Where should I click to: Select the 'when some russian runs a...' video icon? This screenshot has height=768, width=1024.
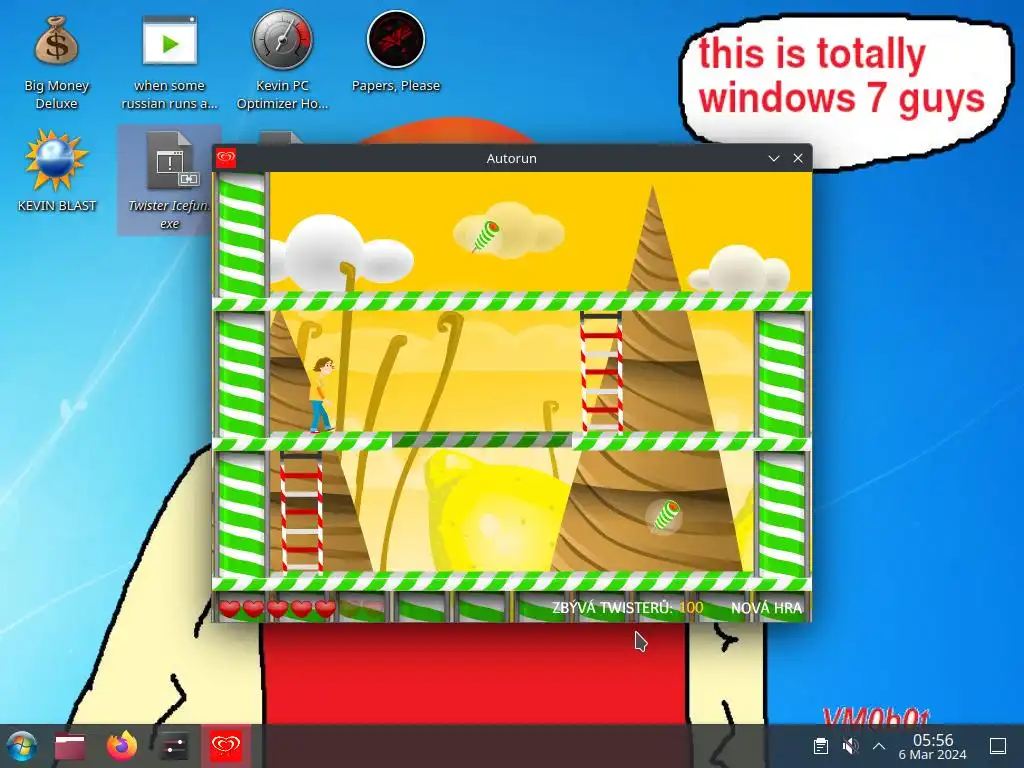click(170, 62)
